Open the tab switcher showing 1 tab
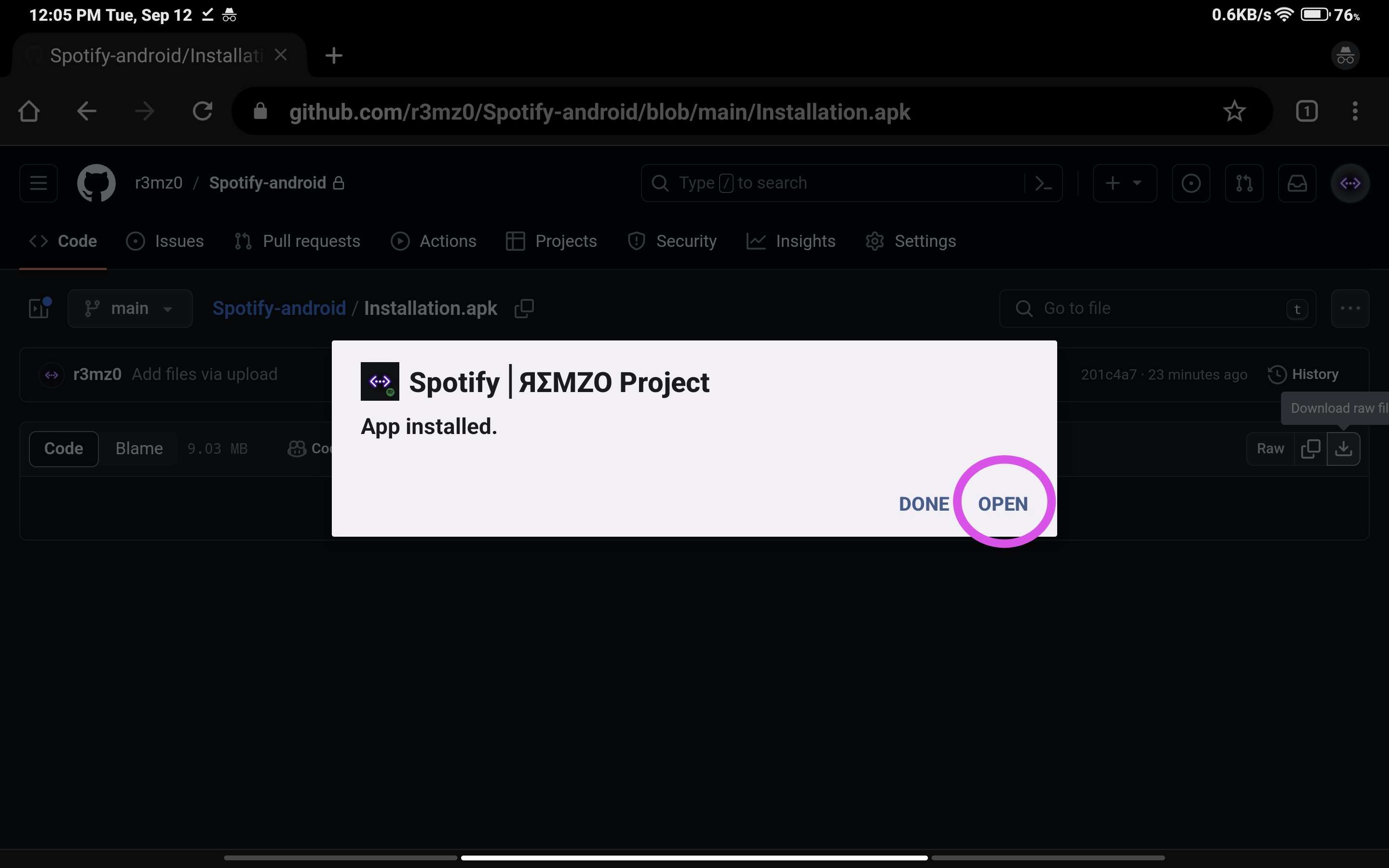The height and width of the screenshot is (868, 1389). [x=1307, y=111]
